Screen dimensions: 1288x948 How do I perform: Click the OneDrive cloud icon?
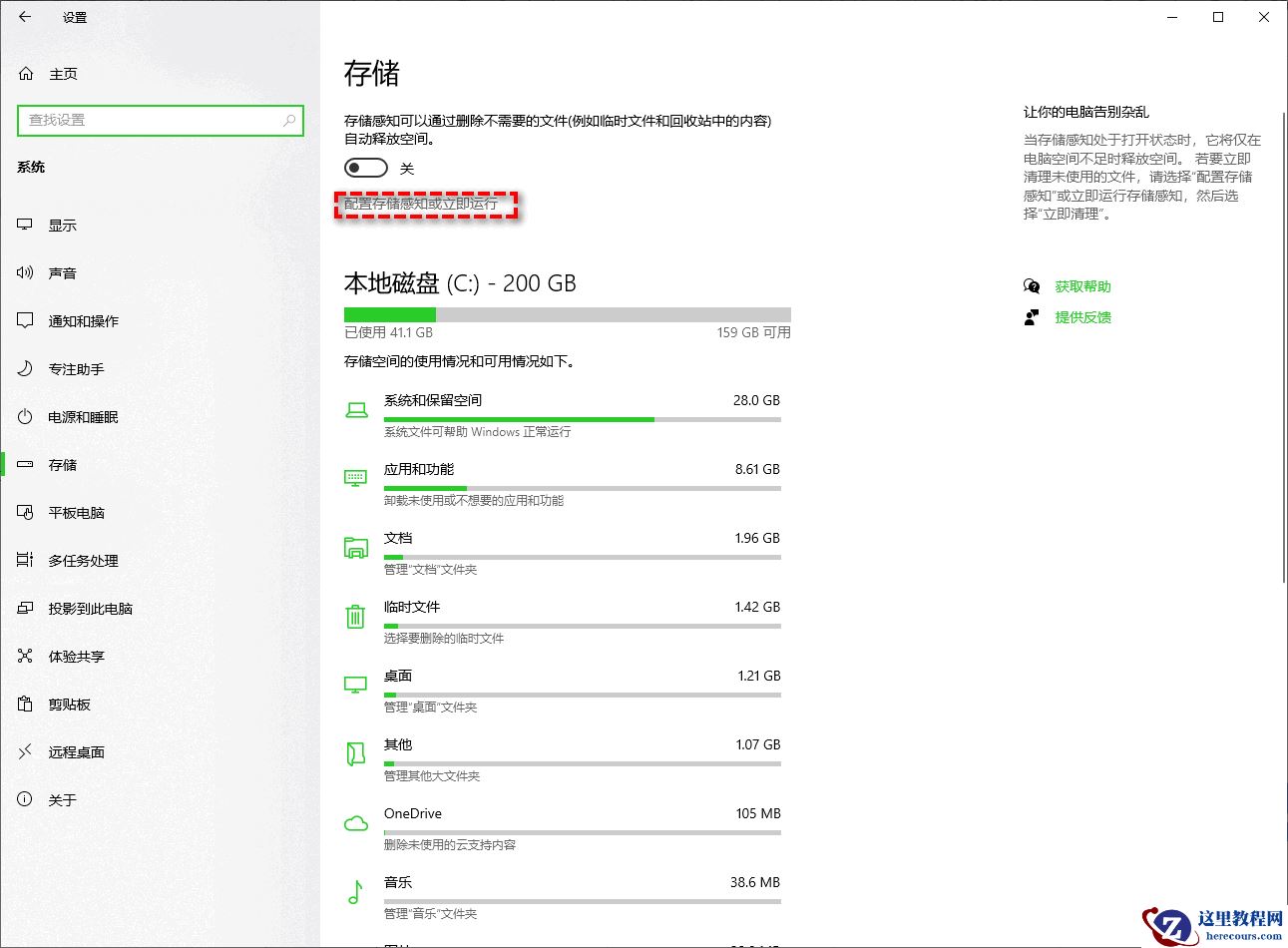pos(355,822)
